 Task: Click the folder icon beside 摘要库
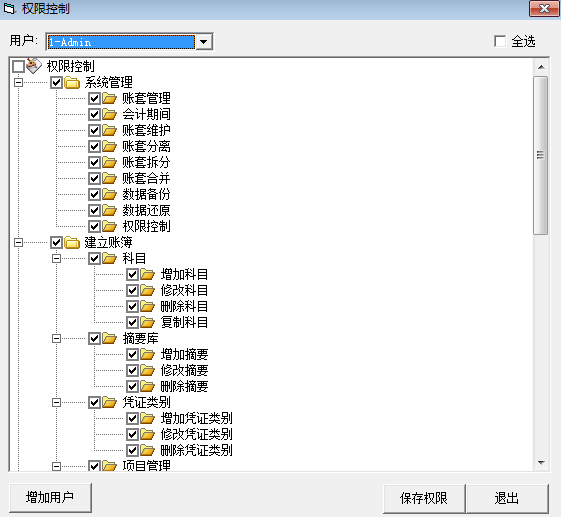pos(109,338)
